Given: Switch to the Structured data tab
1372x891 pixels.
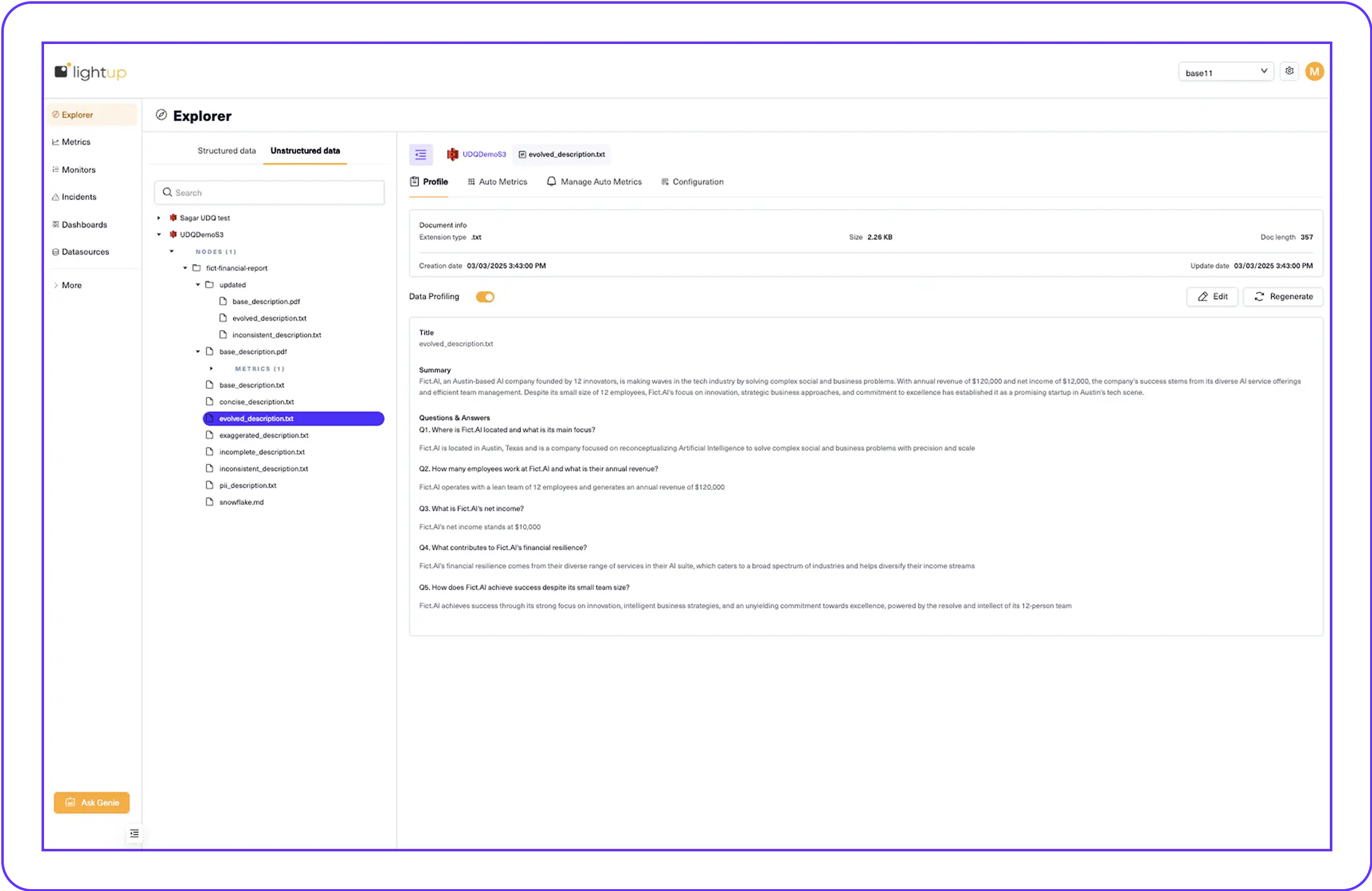Looking at the screenshot, I should (226, 150).
